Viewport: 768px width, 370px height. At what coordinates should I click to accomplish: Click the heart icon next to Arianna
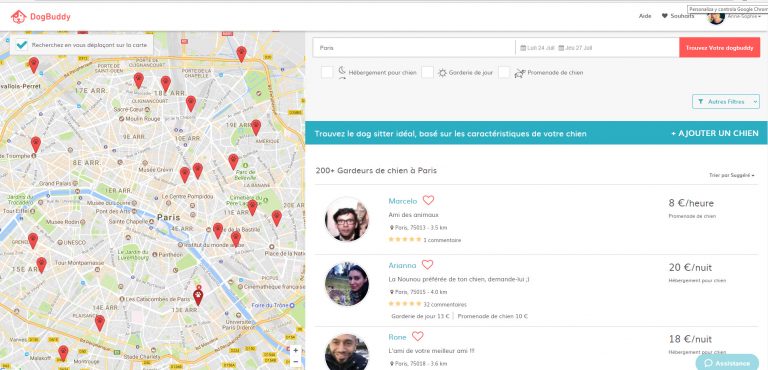tap(428, 265)
